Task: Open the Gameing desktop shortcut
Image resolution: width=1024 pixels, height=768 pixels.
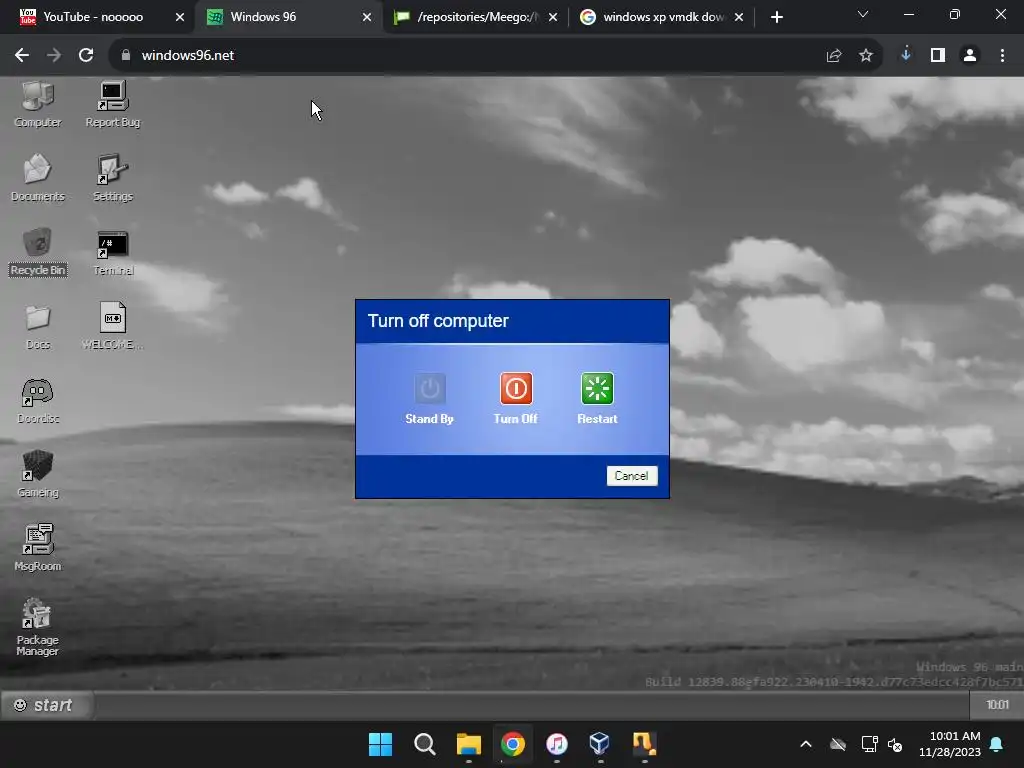Action: click(x=37, y=474)
